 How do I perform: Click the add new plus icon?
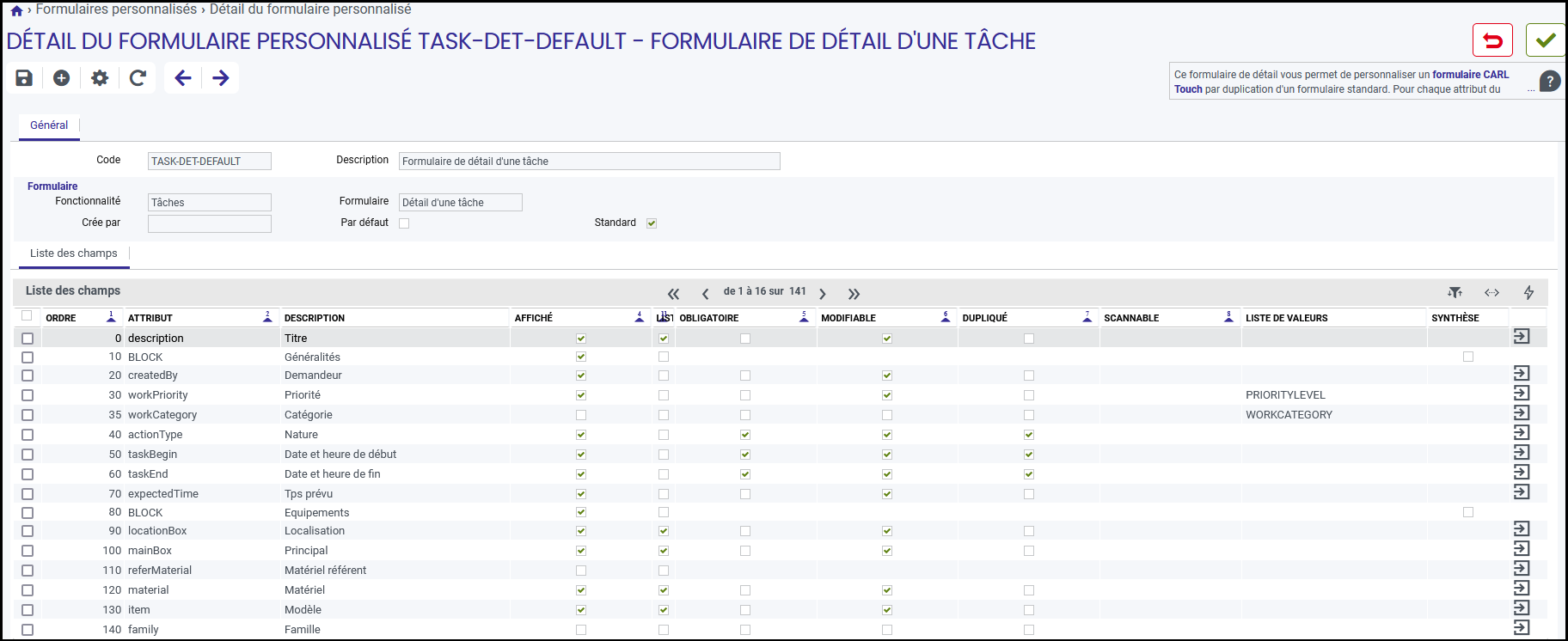(x=62, y=78)
